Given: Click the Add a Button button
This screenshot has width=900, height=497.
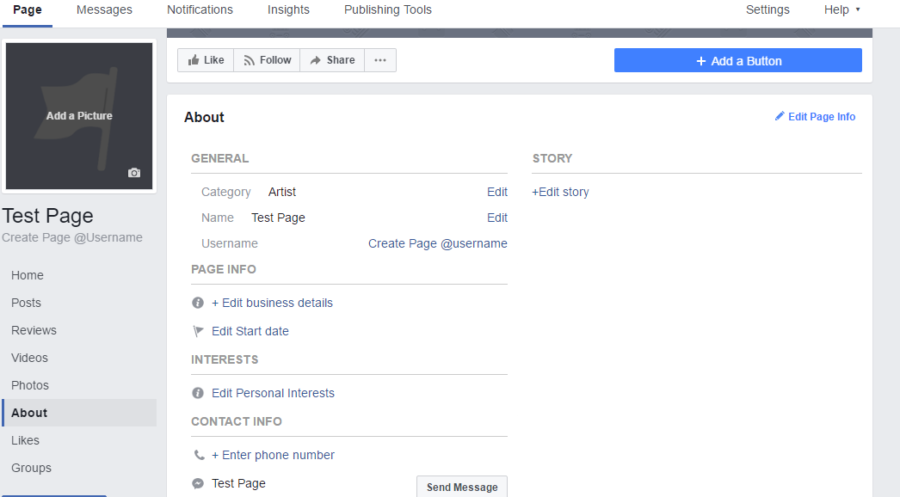Looking at the screenshot, I should 738,60.
